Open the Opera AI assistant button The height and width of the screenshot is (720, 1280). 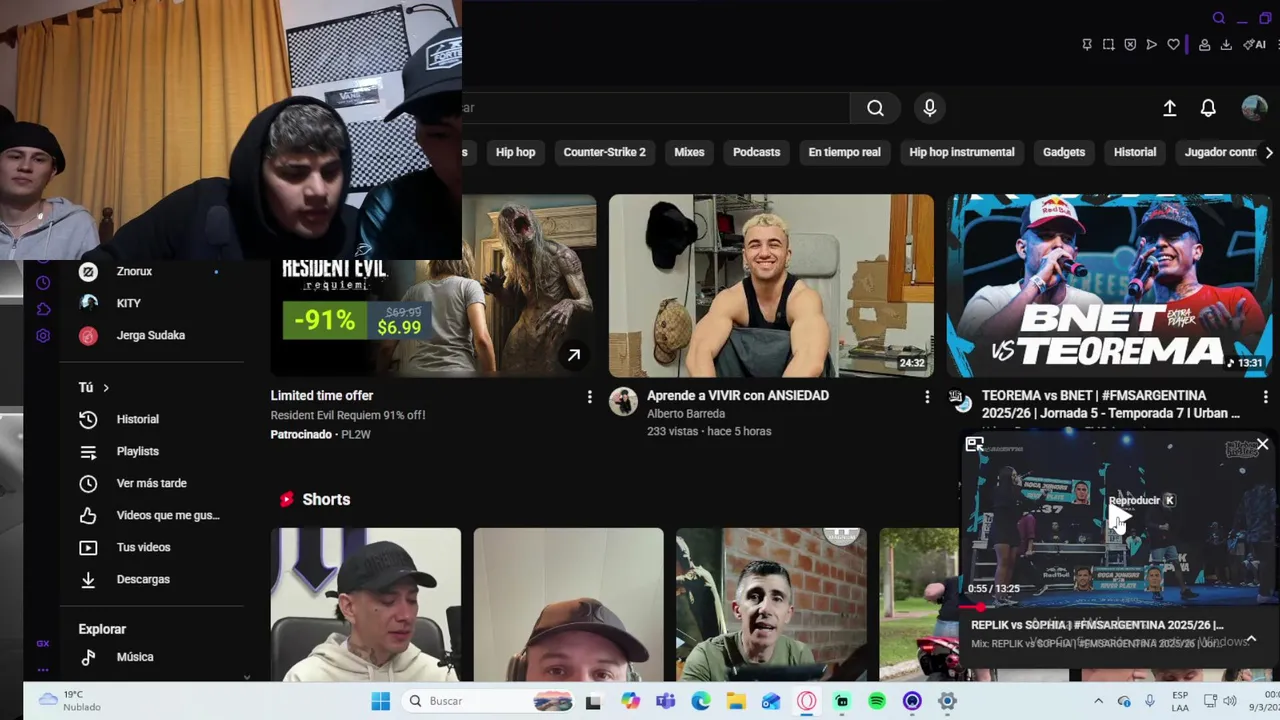1254,44
